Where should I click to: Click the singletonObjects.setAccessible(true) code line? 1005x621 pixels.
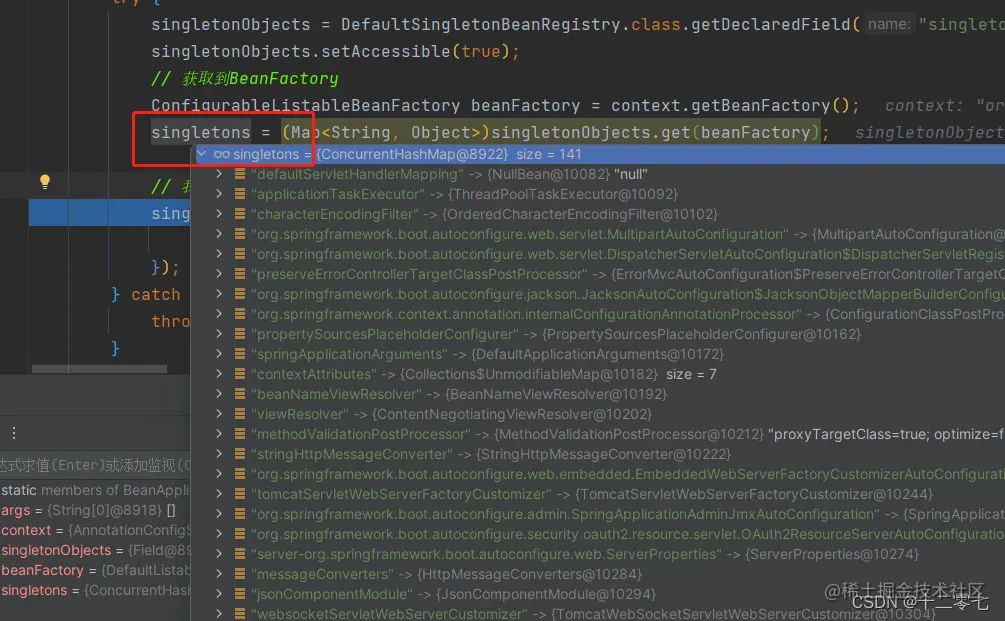coord(335,51)
